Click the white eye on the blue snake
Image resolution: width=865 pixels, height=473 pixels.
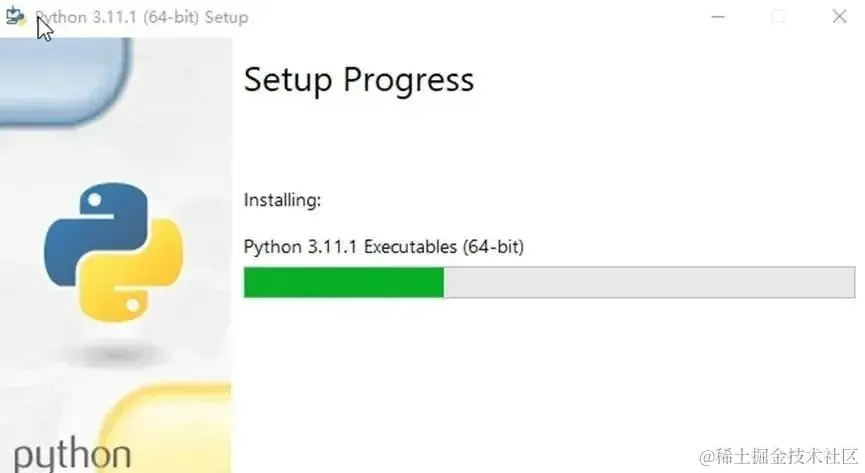[x=95, y=200]
